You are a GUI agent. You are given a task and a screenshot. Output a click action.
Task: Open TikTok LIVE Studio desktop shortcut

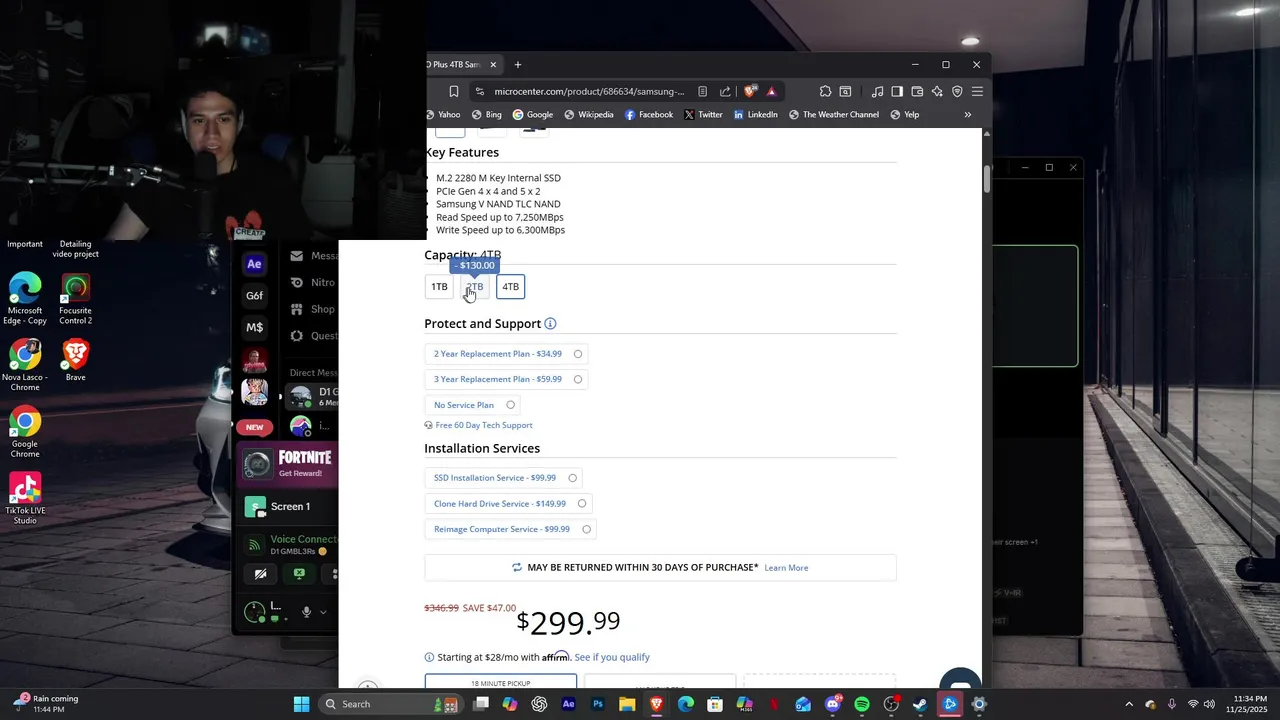coord(25,498)
